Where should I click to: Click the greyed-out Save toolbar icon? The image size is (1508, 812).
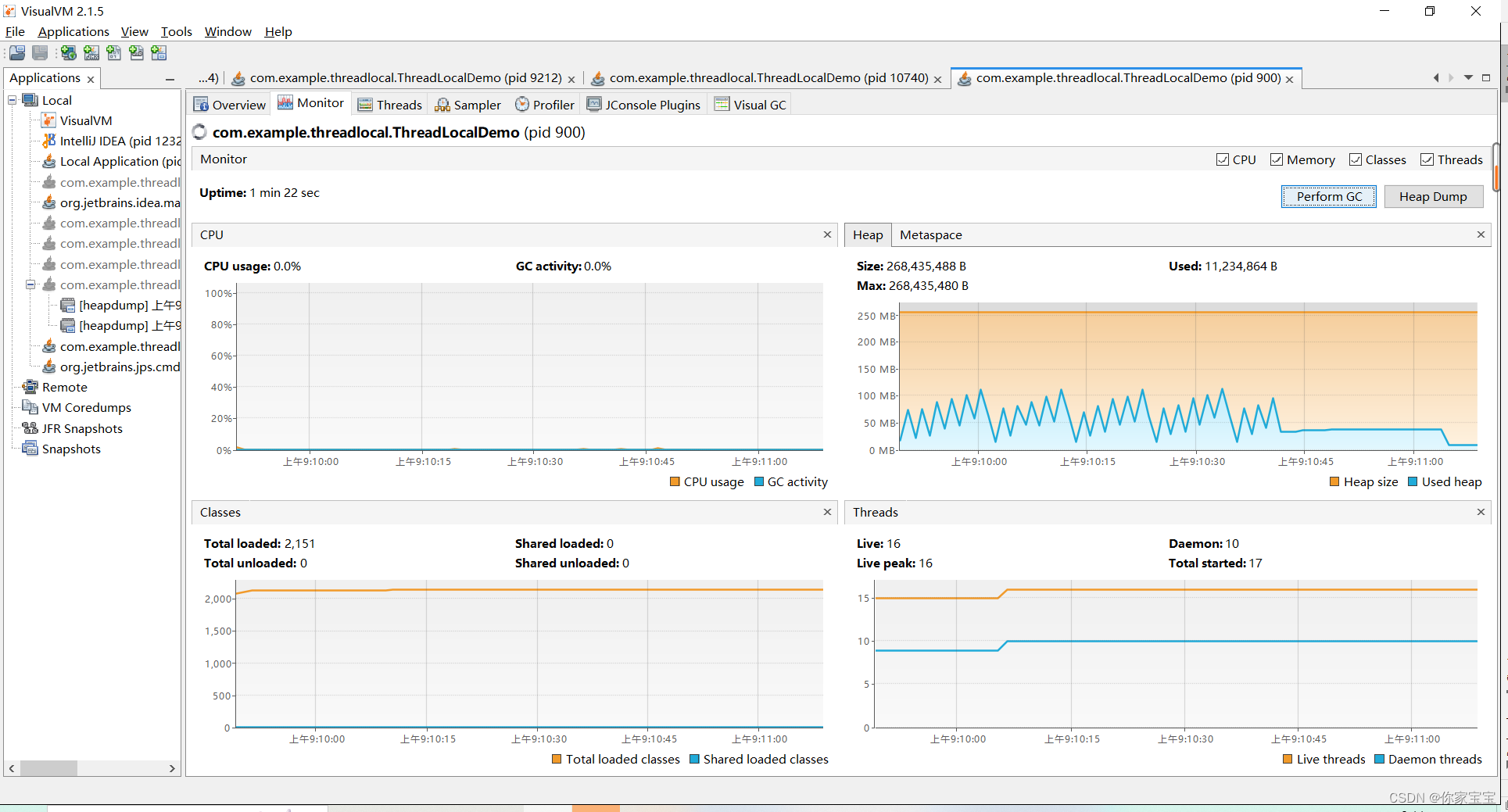[40, 53]
